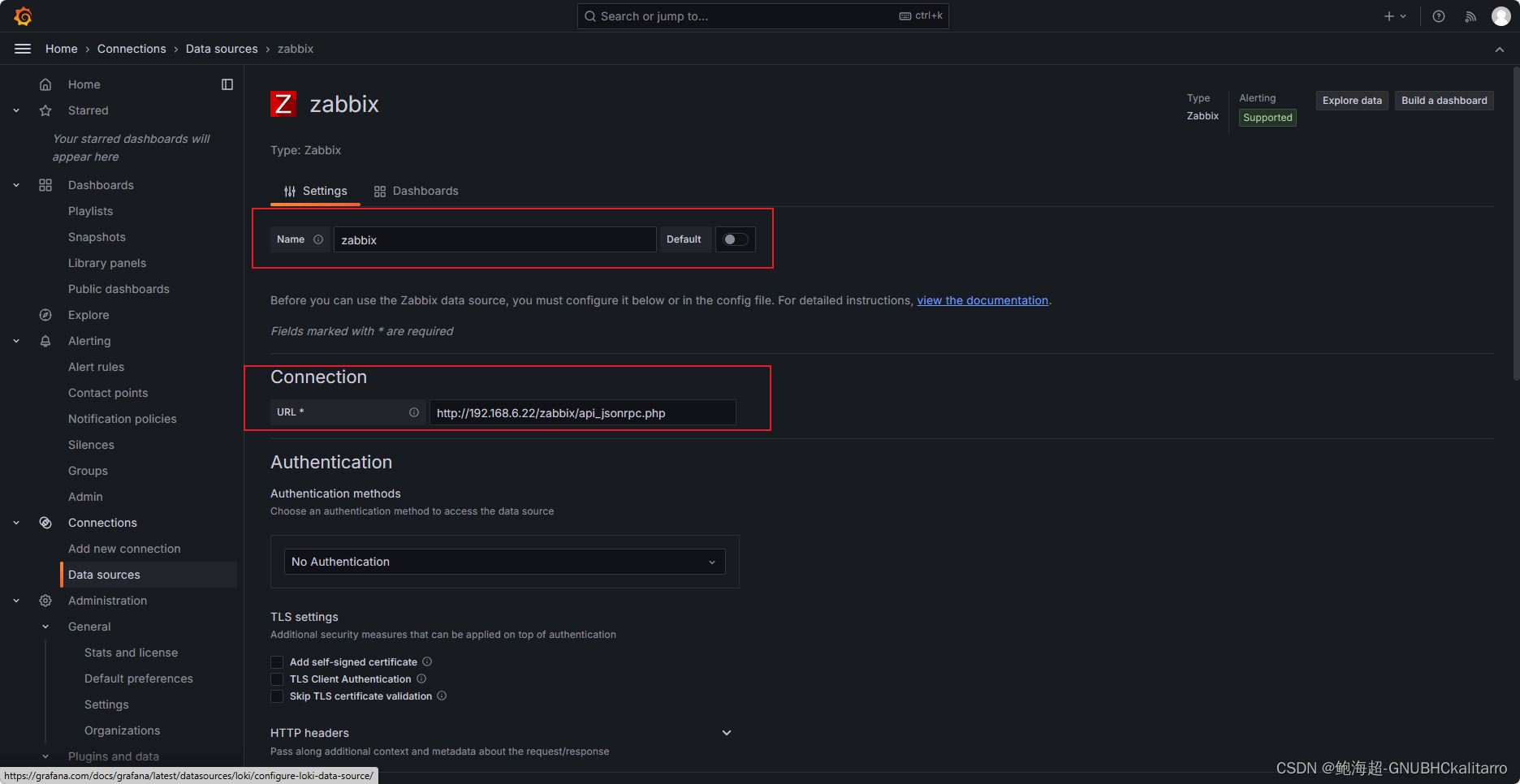Click the Home house icon in sidebar
The image size is (1520, 784).
click(45, 84)
